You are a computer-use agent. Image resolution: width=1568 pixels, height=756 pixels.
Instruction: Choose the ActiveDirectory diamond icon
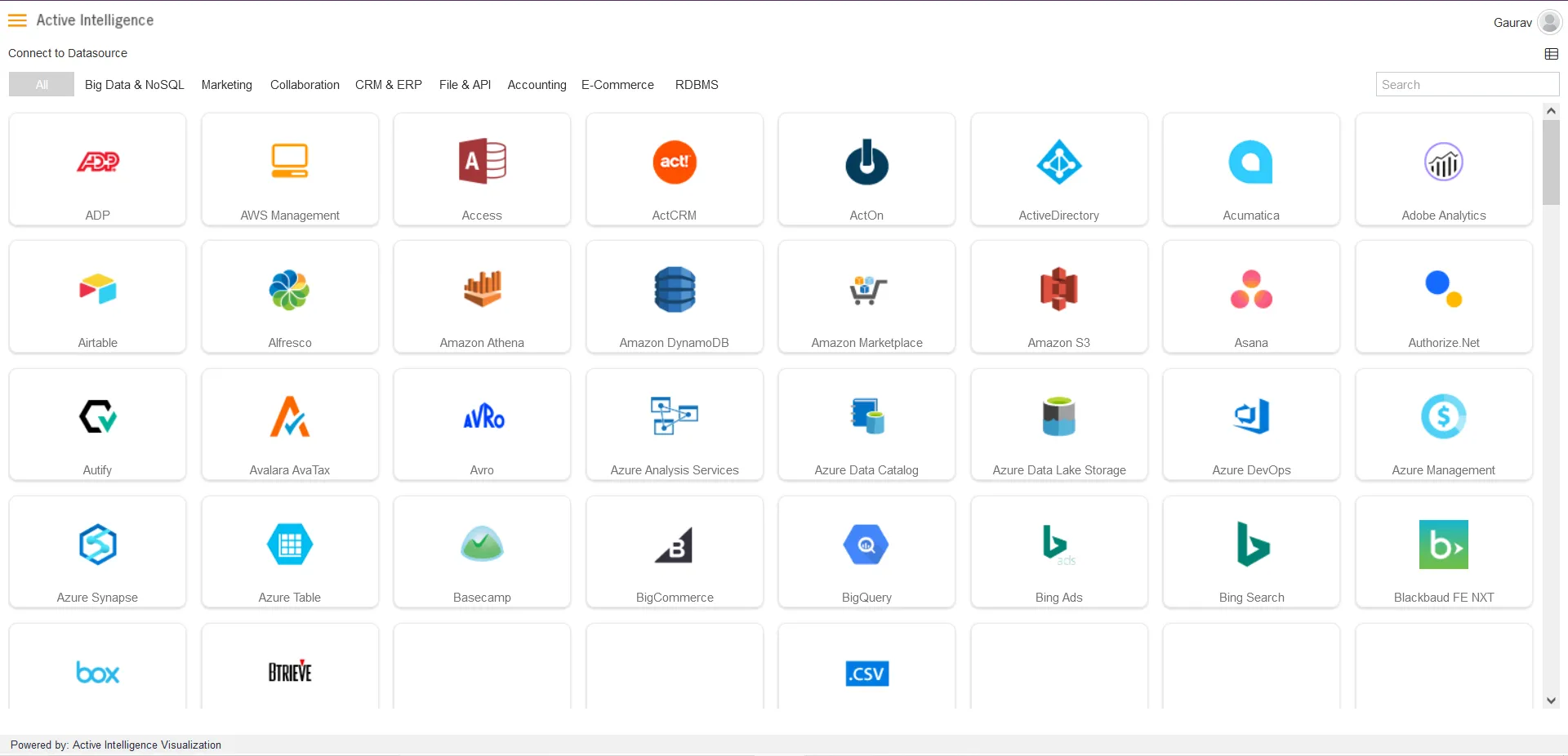[x=1059, y=162]
